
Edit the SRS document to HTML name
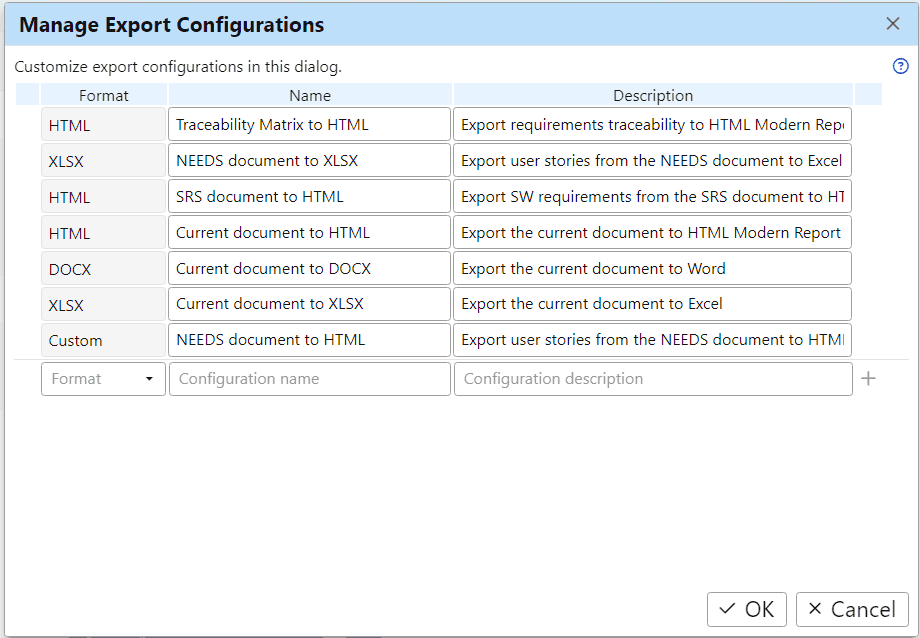point(310,197)
